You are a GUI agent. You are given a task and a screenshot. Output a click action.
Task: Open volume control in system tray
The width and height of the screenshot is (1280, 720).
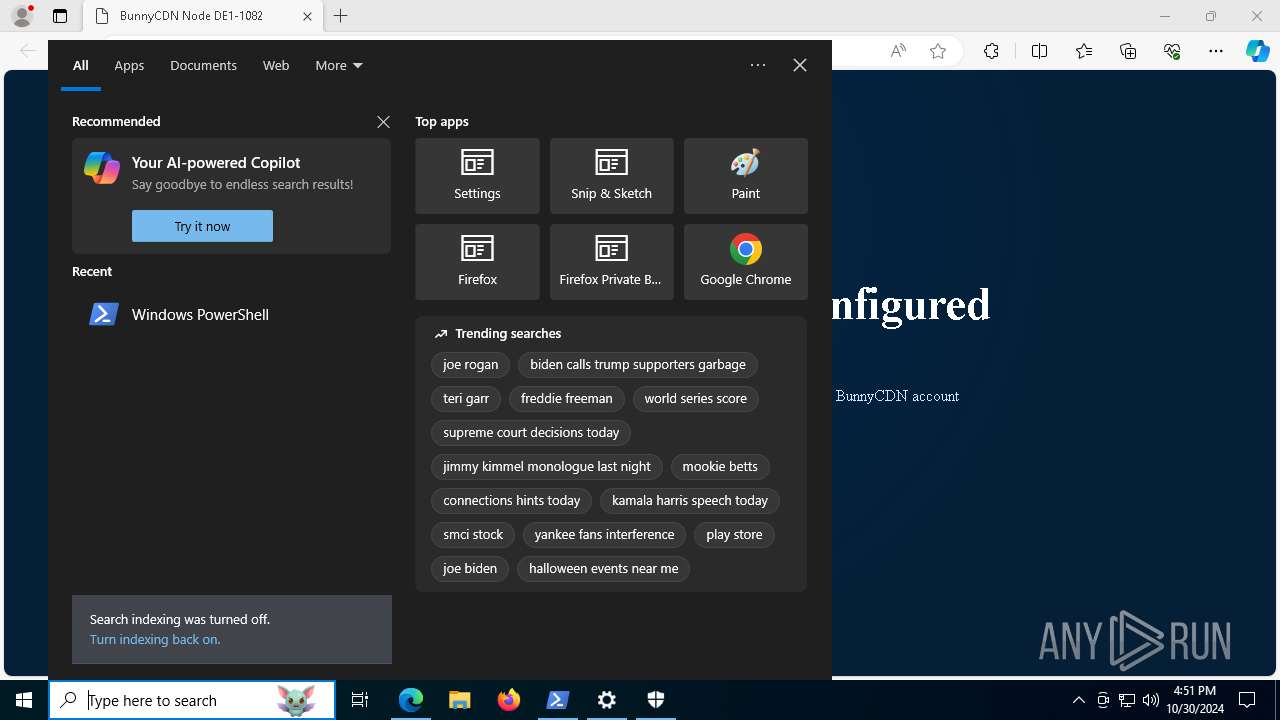(1151, 700)
